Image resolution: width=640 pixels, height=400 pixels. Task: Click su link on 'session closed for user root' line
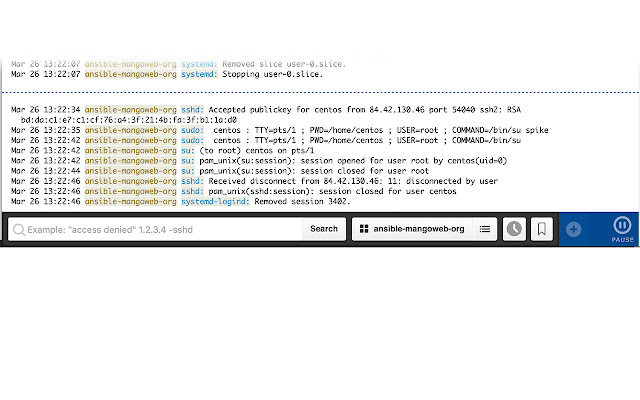tap(188, 171)
